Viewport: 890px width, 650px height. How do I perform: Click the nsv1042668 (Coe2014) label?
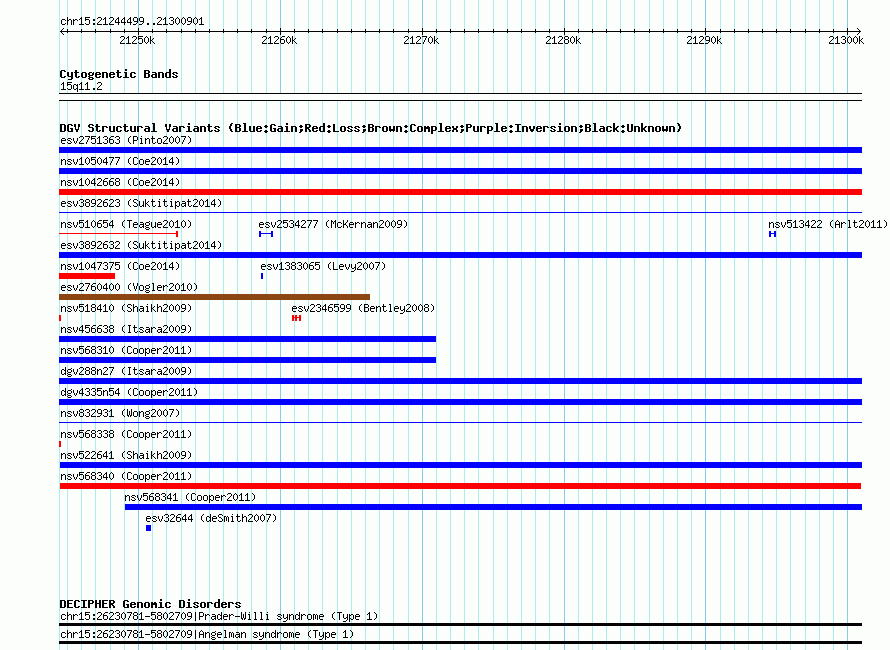[120, 182]
